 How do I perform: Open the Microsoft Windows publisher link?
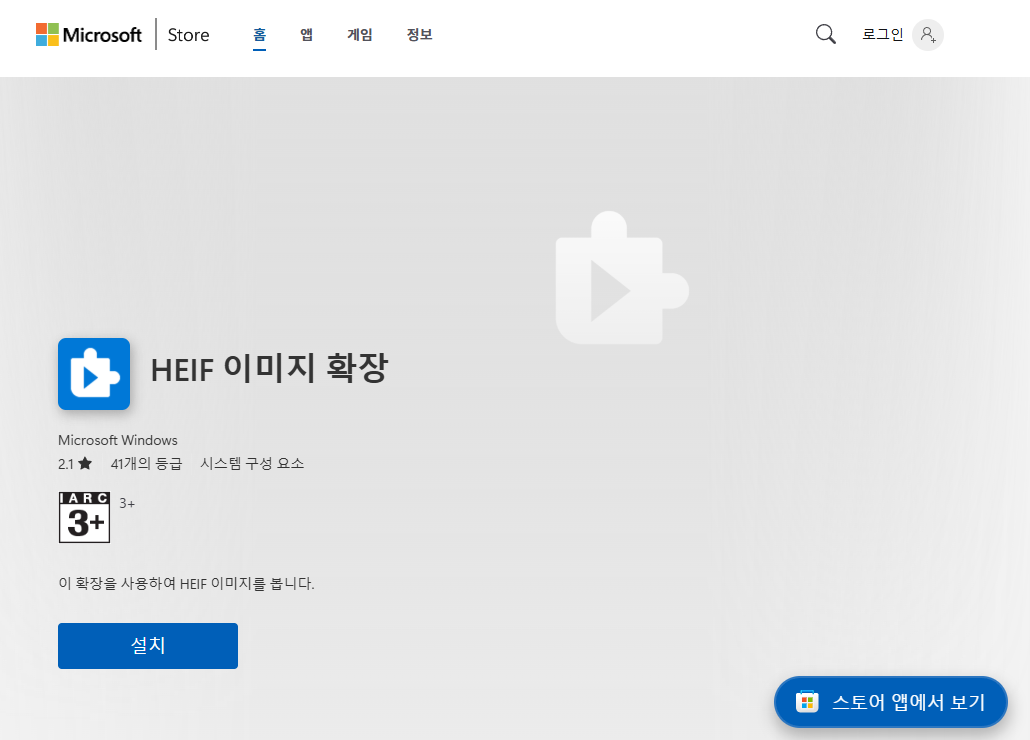tap(118, 440)
